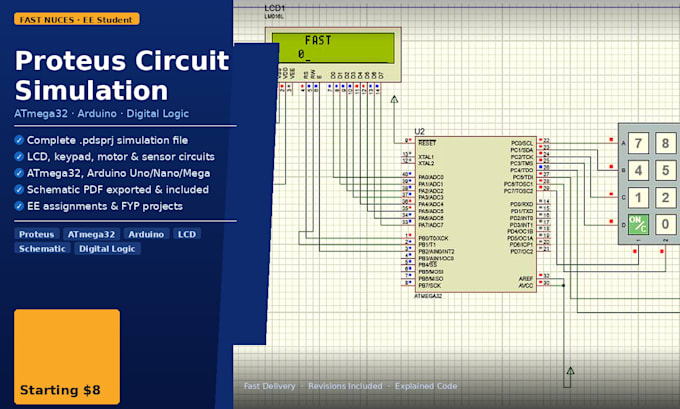Click the PC0/SCL pin label
Image resolution: width=680 pixels, height=409 pixels.
(522, 143)
